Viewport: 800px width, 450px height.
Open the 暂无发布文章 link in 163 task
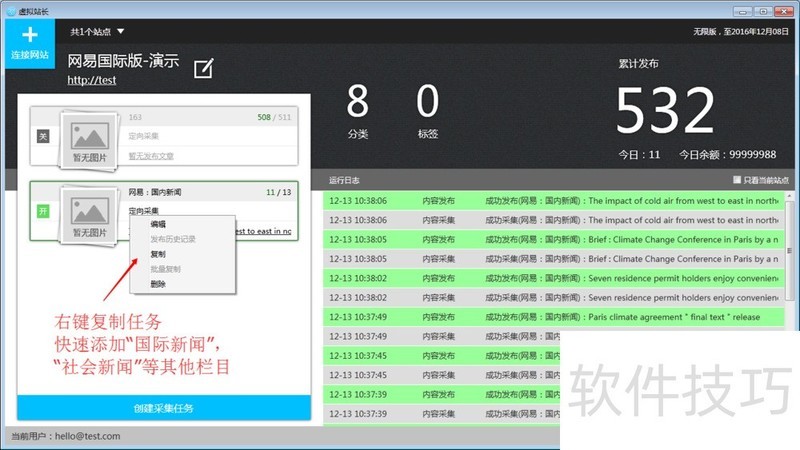point(151,156)
